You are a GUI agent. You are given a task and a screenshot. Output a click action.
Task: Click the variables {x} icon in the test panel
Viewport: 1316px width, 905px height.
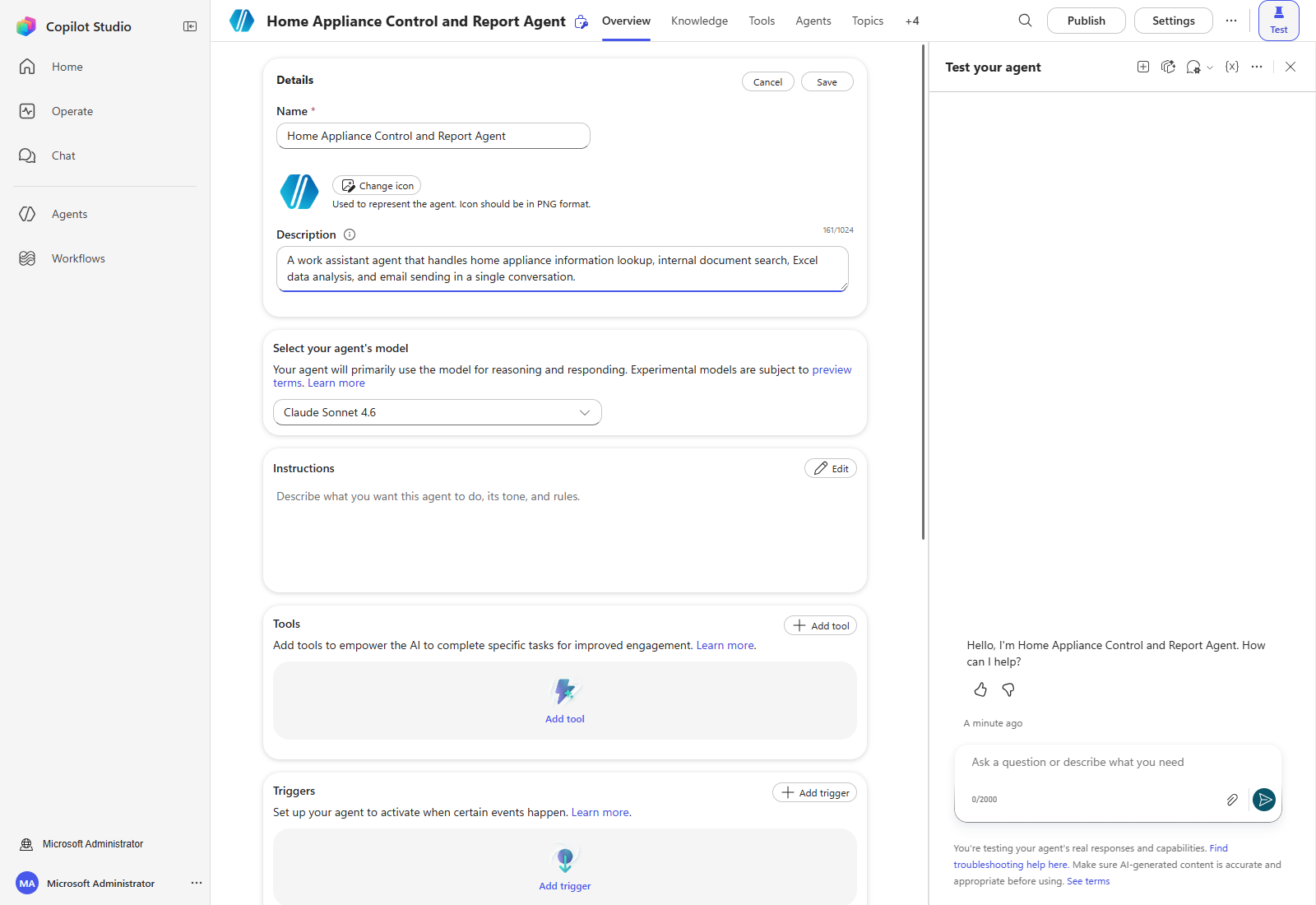pos(1232,67)
